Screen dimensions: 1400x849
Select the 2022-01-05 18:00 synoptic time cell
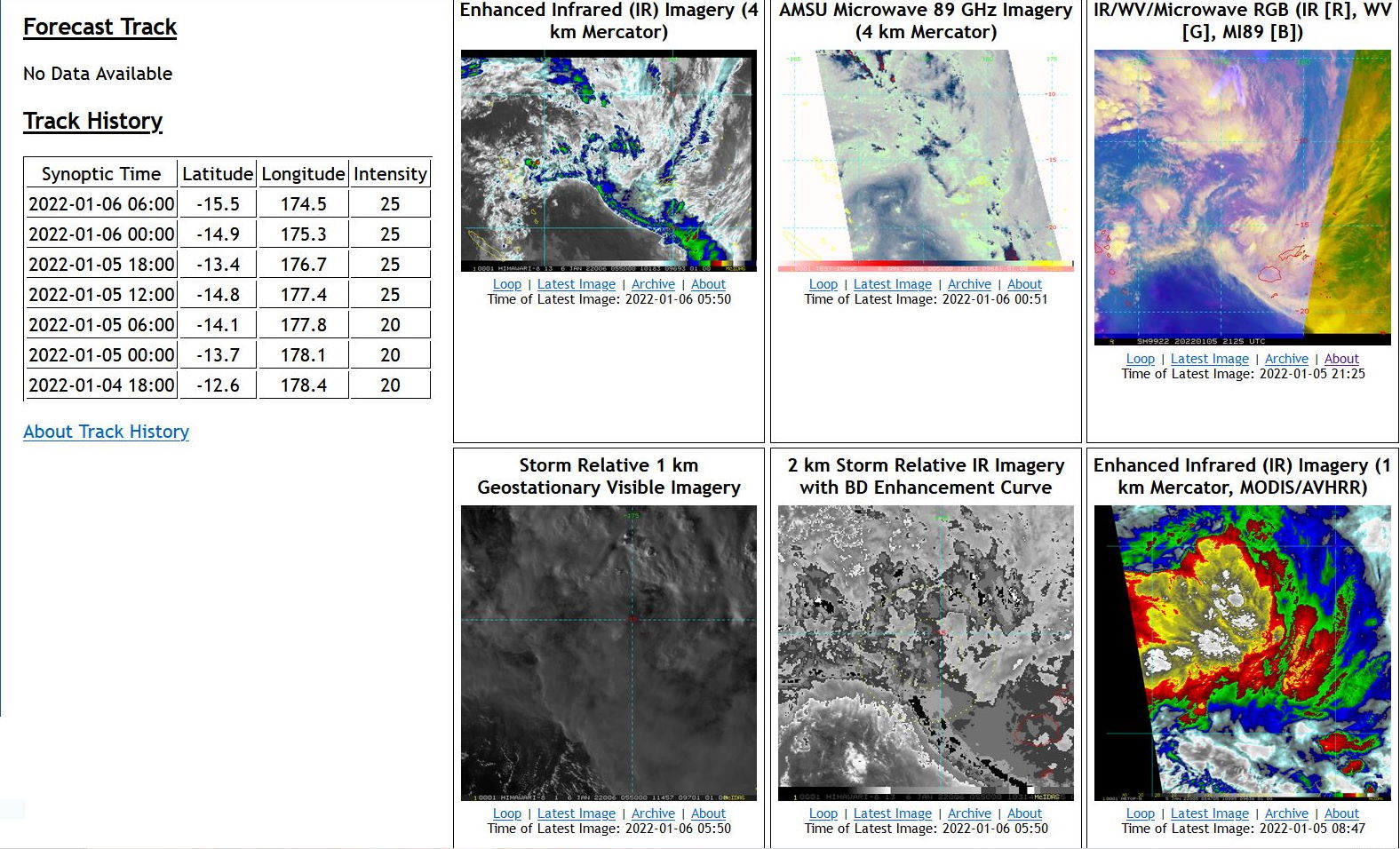pyautogui.click(x=101, y=265)
